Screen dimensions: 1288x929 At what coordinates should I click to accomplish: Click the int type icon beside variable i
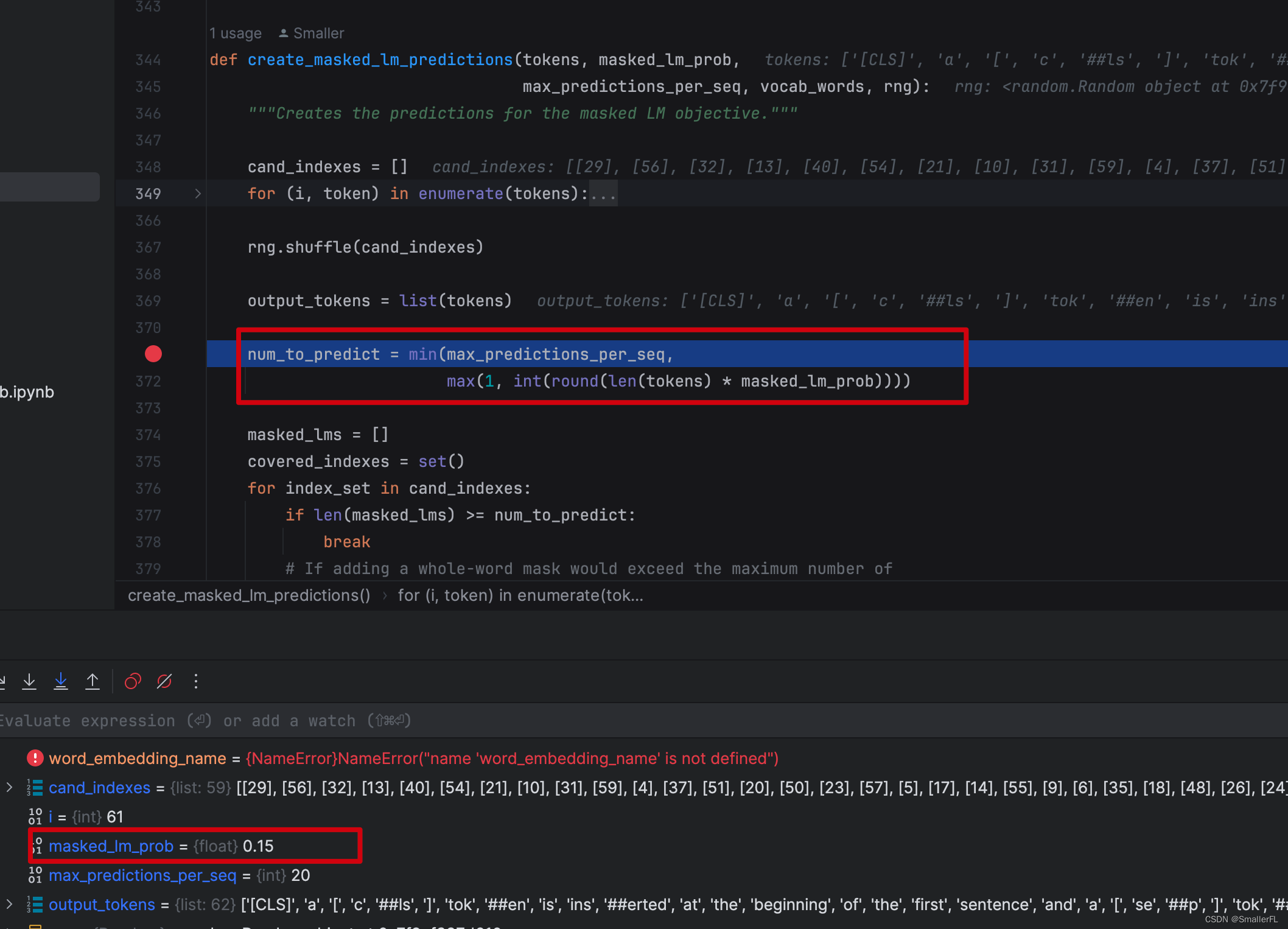(x=35, y=817)
